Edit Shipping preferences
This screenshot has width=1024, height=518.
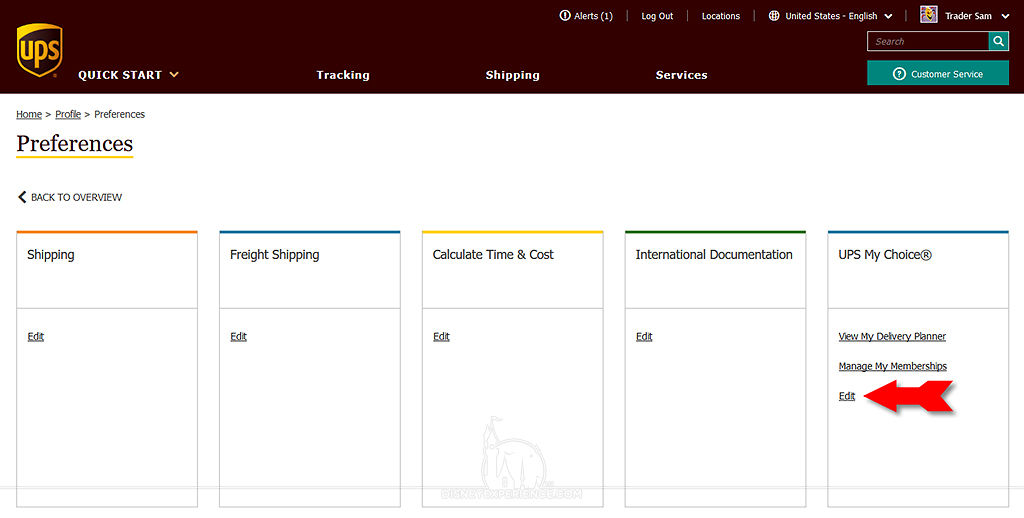pyautogui.click(x=35, y=336)
